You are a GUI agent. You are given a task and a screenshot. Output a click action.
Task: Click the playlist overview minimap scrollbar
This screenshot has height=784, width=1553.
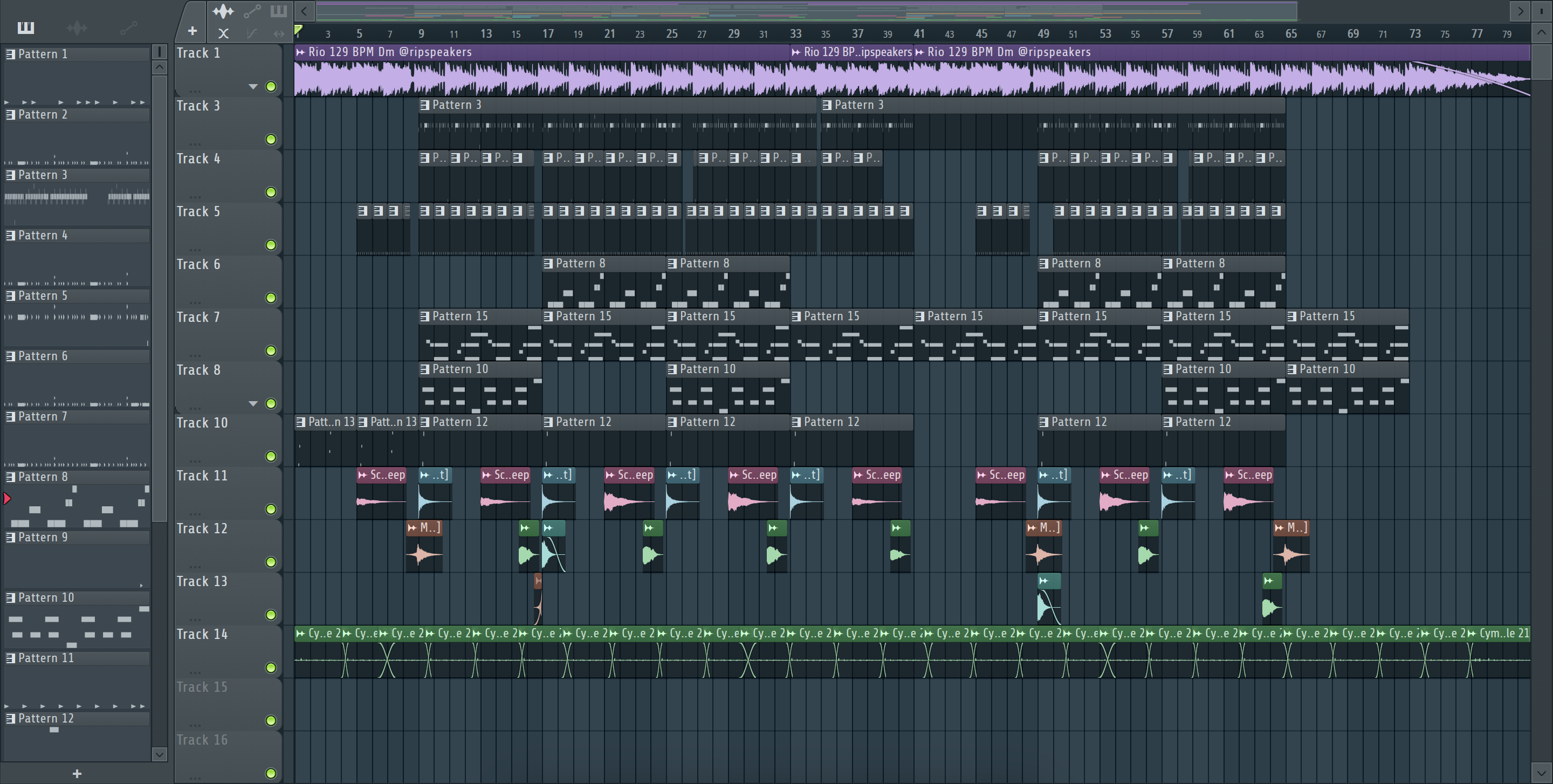coord(806,11)
